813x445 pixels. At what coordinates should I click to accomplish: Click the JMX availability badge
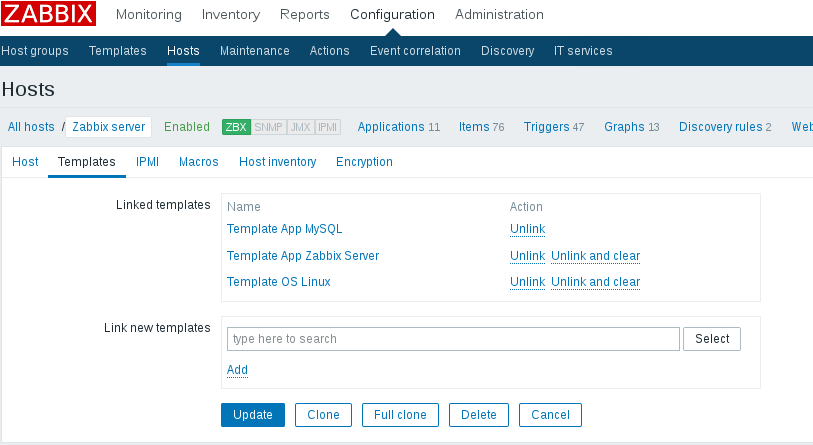300,127
